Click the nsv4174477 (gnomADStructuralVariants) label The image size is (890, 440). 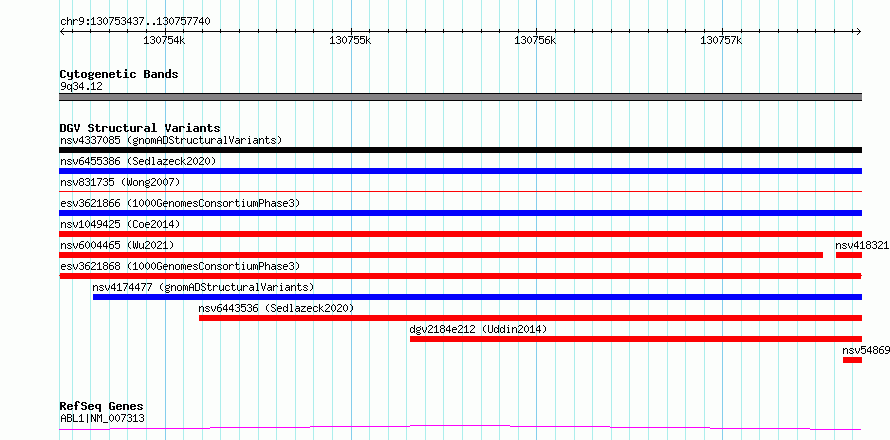(x=203, y=287)
